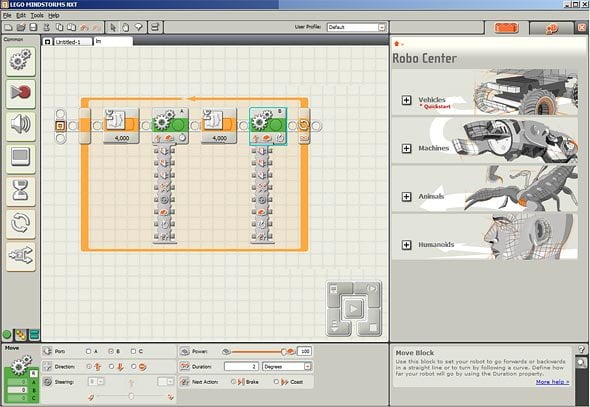Switch to the Complete palette tab
The height and width of the screenshot is (407, 590).
[21, 334]
